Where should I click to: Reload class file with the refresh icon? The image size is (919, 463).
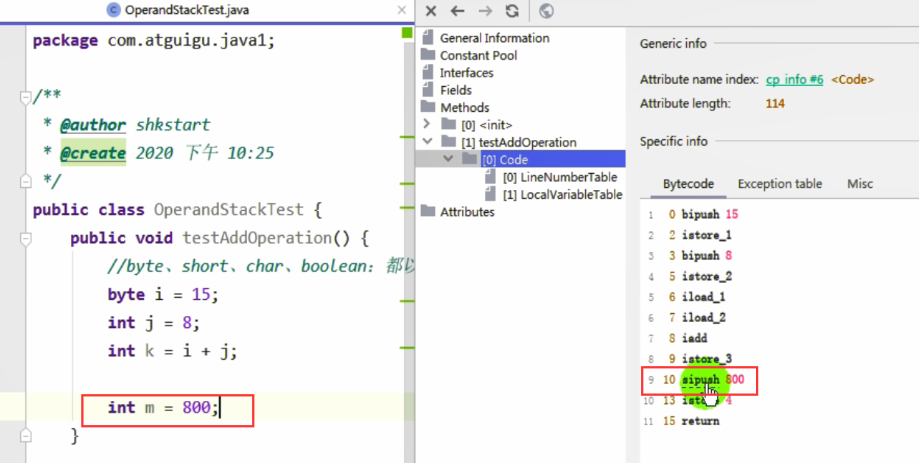(512, 11)
